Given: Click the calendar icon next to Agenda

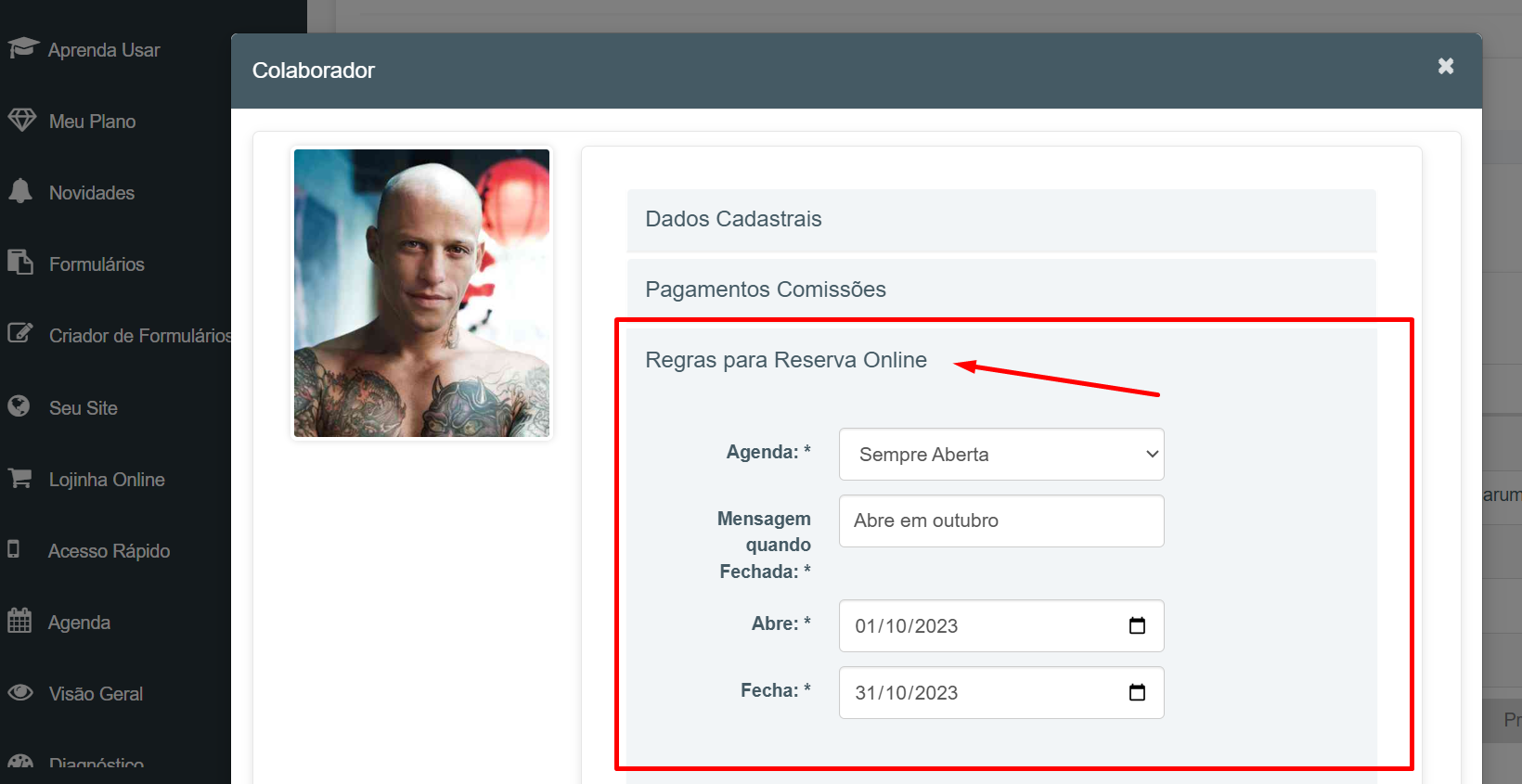Looking at the screenshot, I should coord(19,621).
